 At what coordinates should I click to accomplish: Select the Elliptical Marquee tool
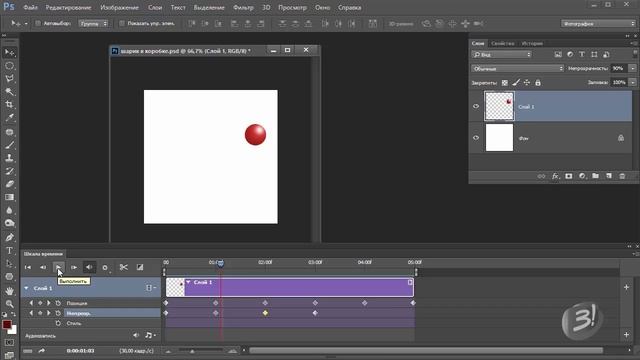tap(9, 66)
